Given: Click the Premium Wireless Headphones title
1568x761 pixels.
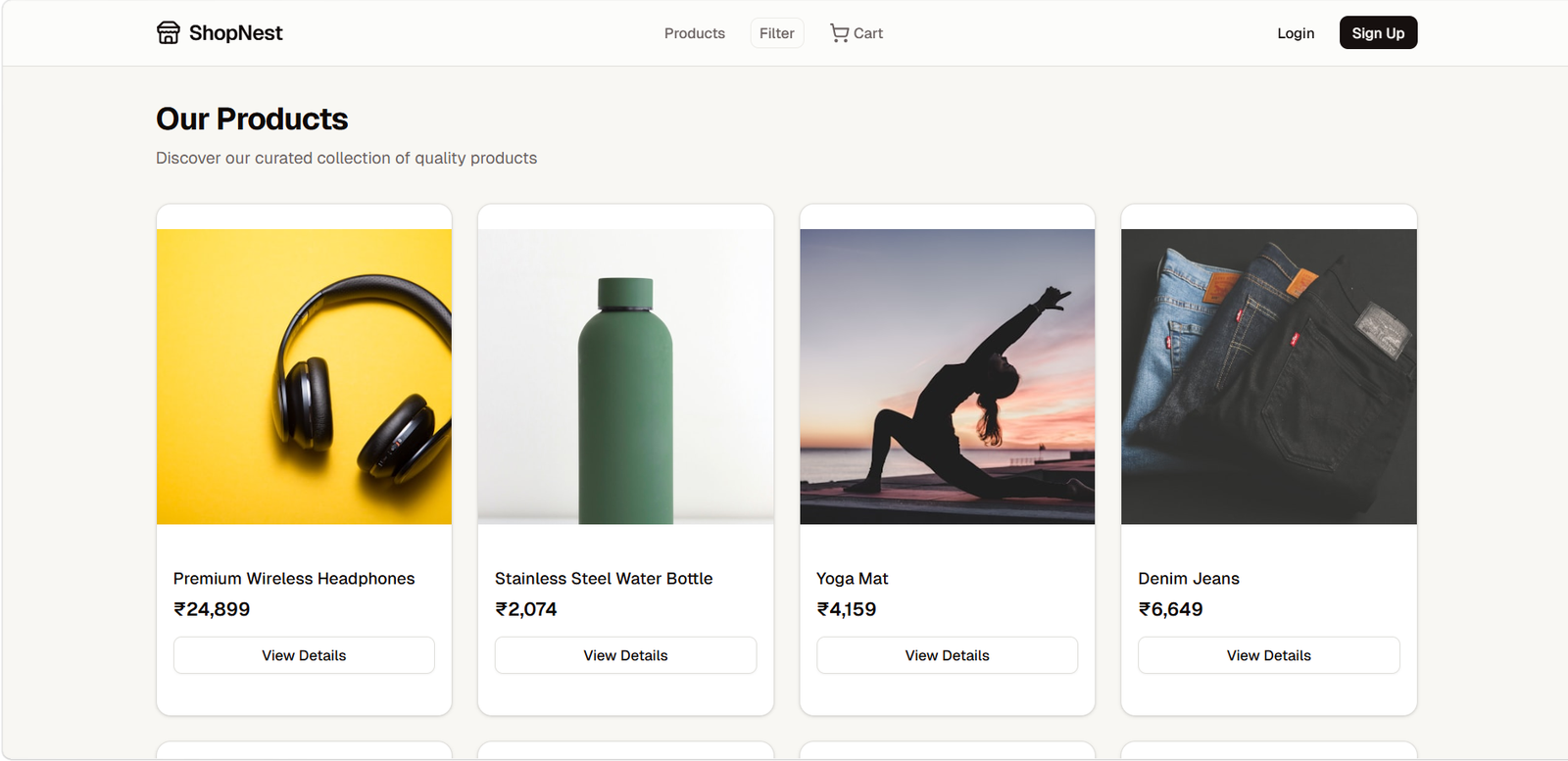Looking at the screenshot, I should coord(293,578).
